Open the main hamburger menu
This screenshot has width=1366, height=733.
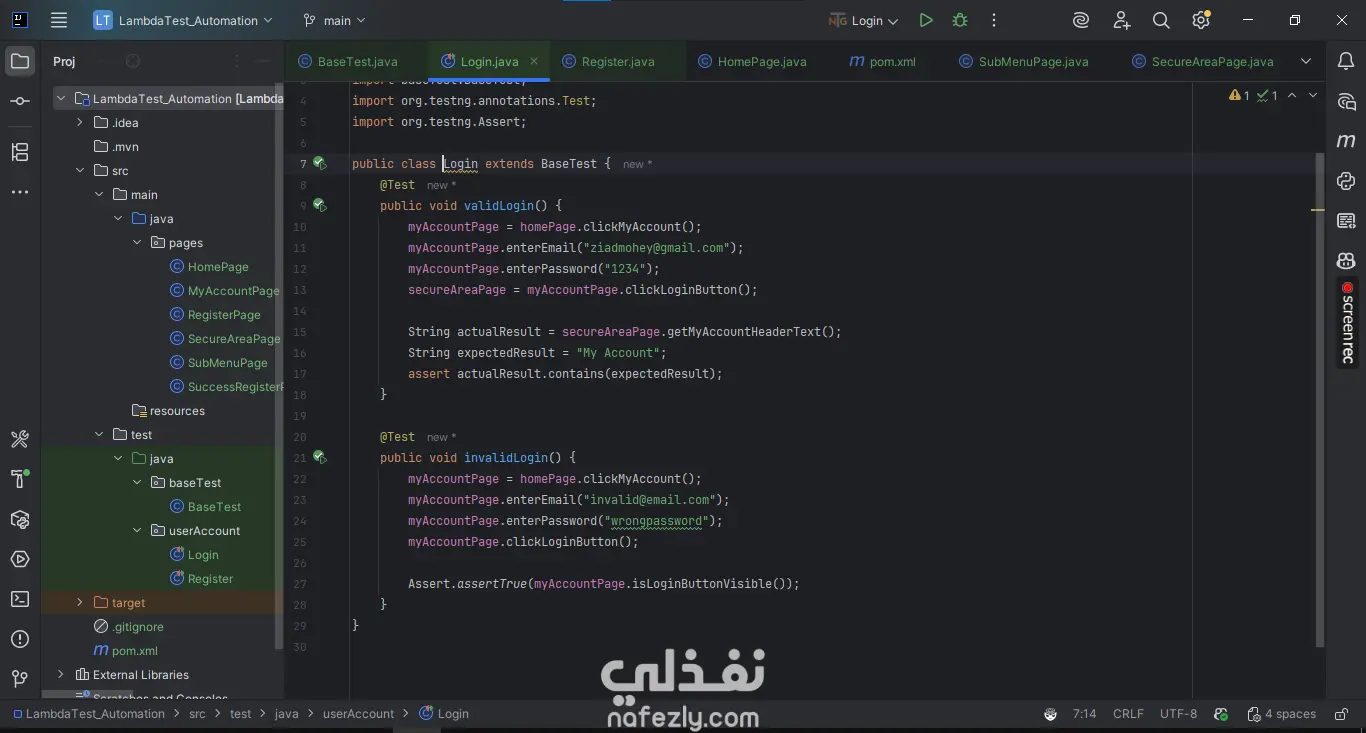click(x=59, y=20)
